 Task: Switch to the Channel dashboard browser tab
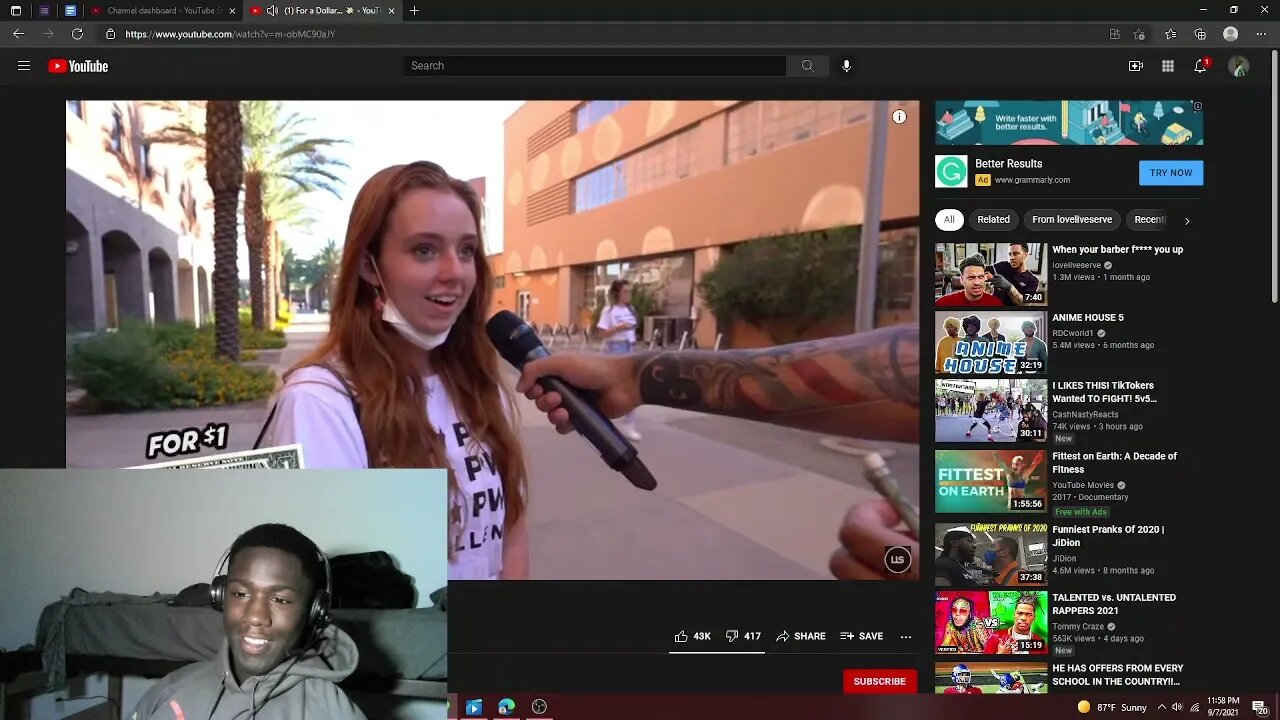pos(162,10)
